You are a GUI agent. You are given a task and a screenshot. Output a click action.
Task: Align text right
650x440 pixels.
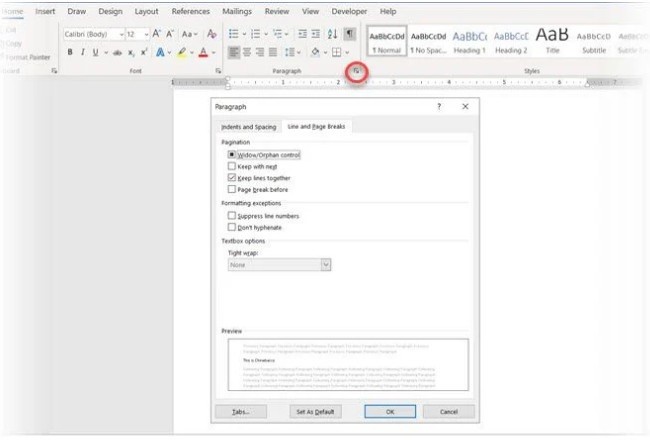click(260, 52)
